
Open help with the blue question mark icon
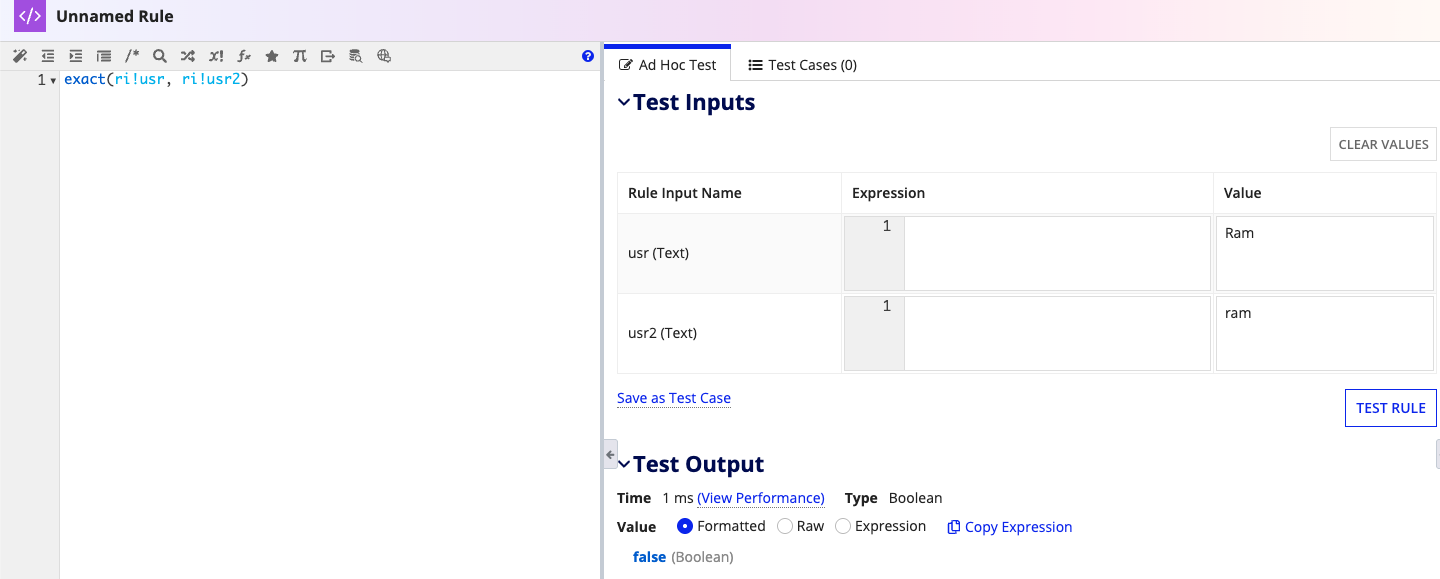tap(588, 57)
